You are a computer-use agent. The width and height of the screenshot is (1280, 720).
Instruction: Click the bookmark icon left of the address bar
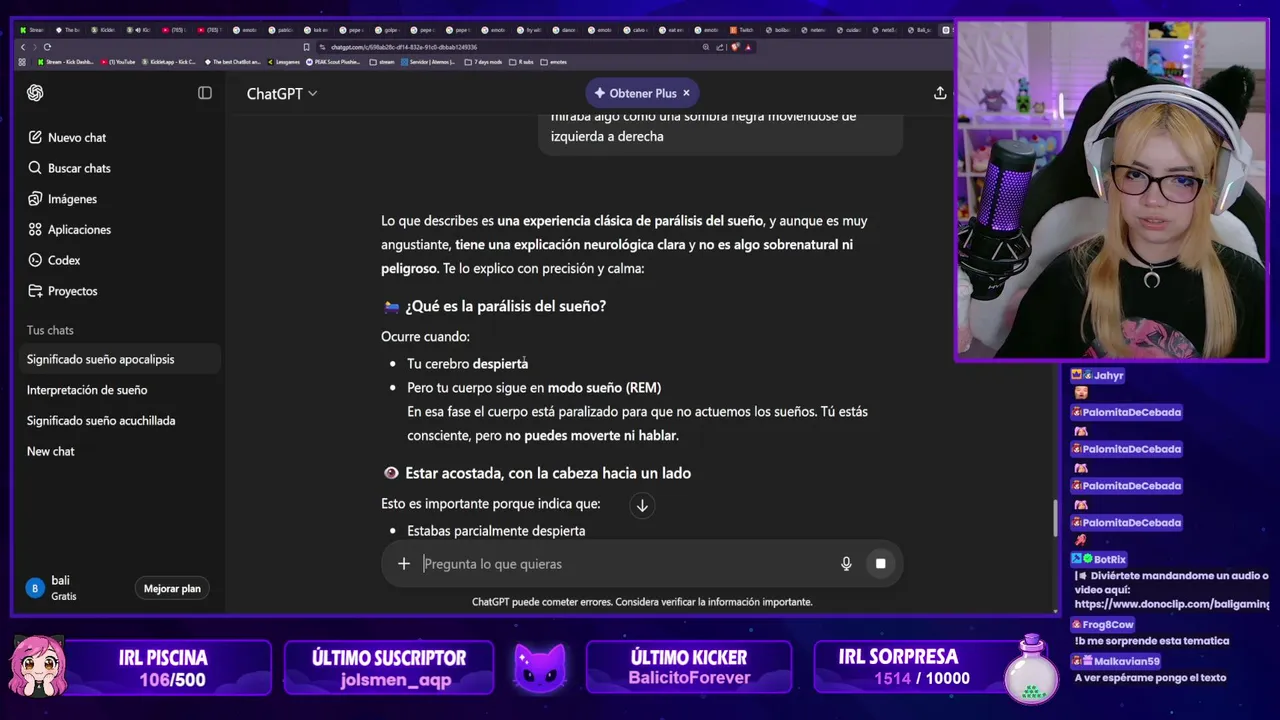coord(306,47)
